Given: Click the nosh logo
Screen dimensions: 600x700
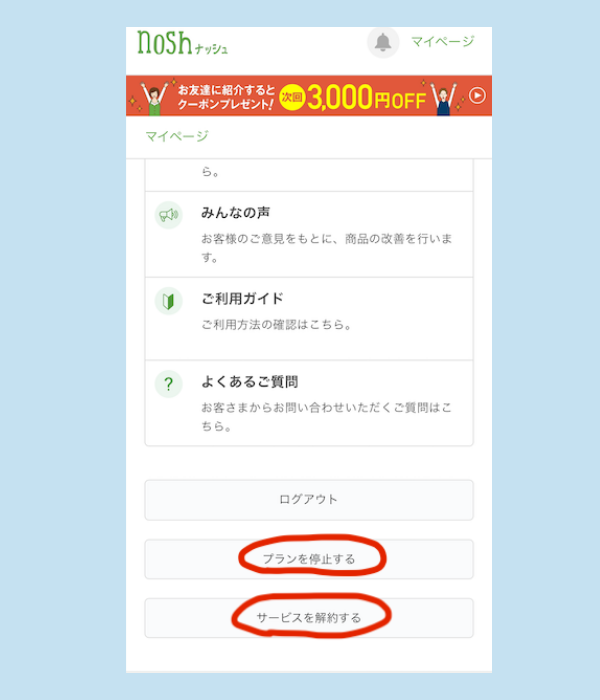Looking at the screenshot, I should pyautogui.click(x=182, y=43).
